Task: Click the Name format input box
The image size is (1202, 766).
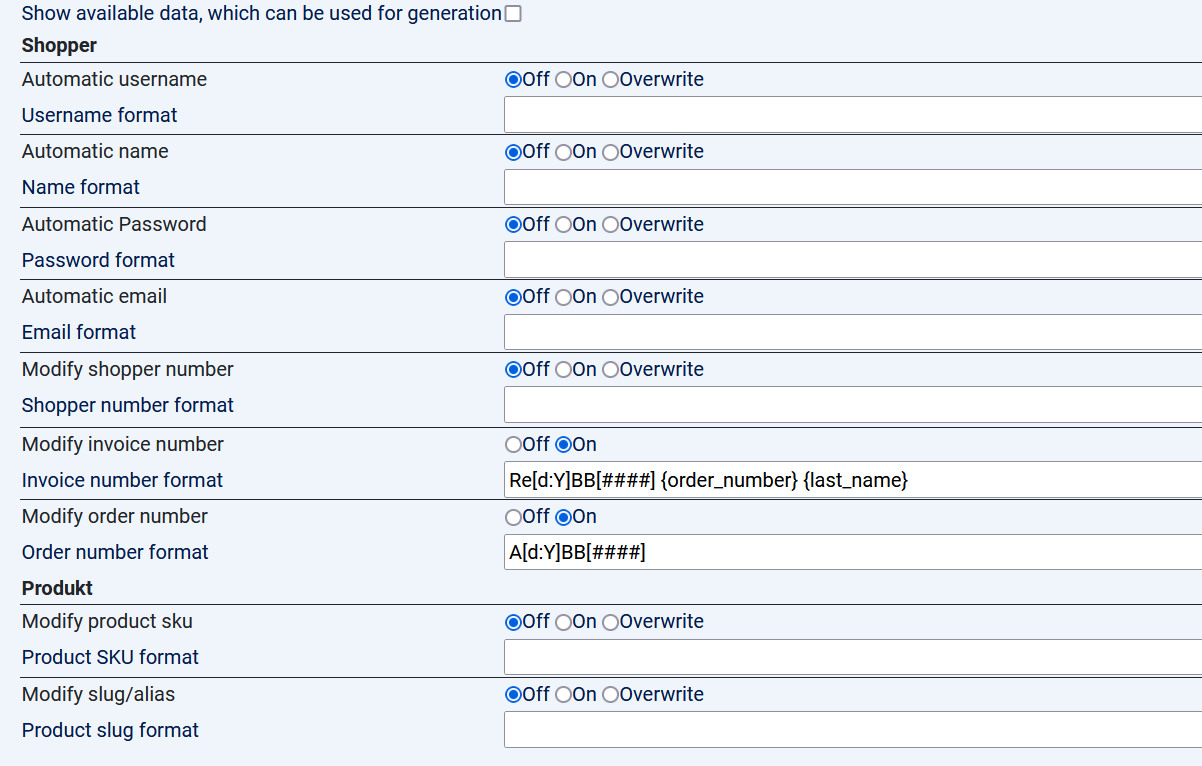Action: [x=852, y=187]
